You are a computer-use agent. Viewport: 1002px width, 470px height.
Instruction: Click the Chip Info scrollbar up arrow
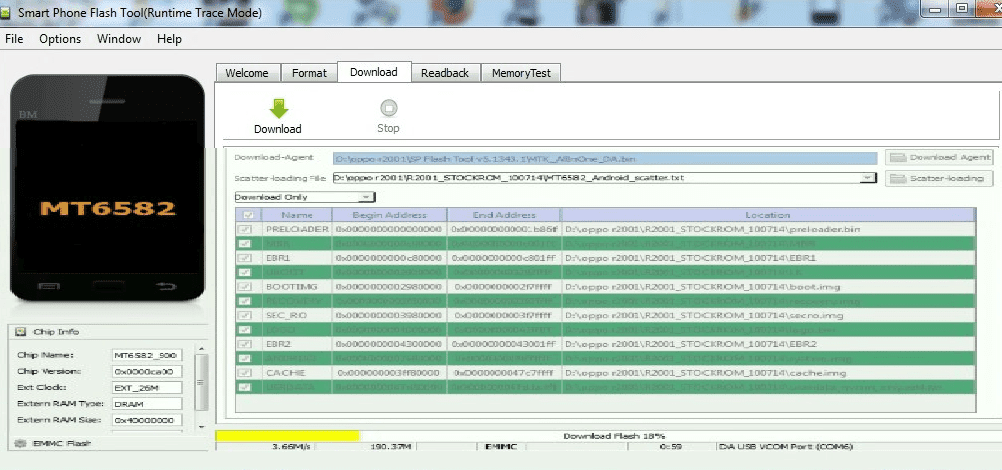pos(201,349)
